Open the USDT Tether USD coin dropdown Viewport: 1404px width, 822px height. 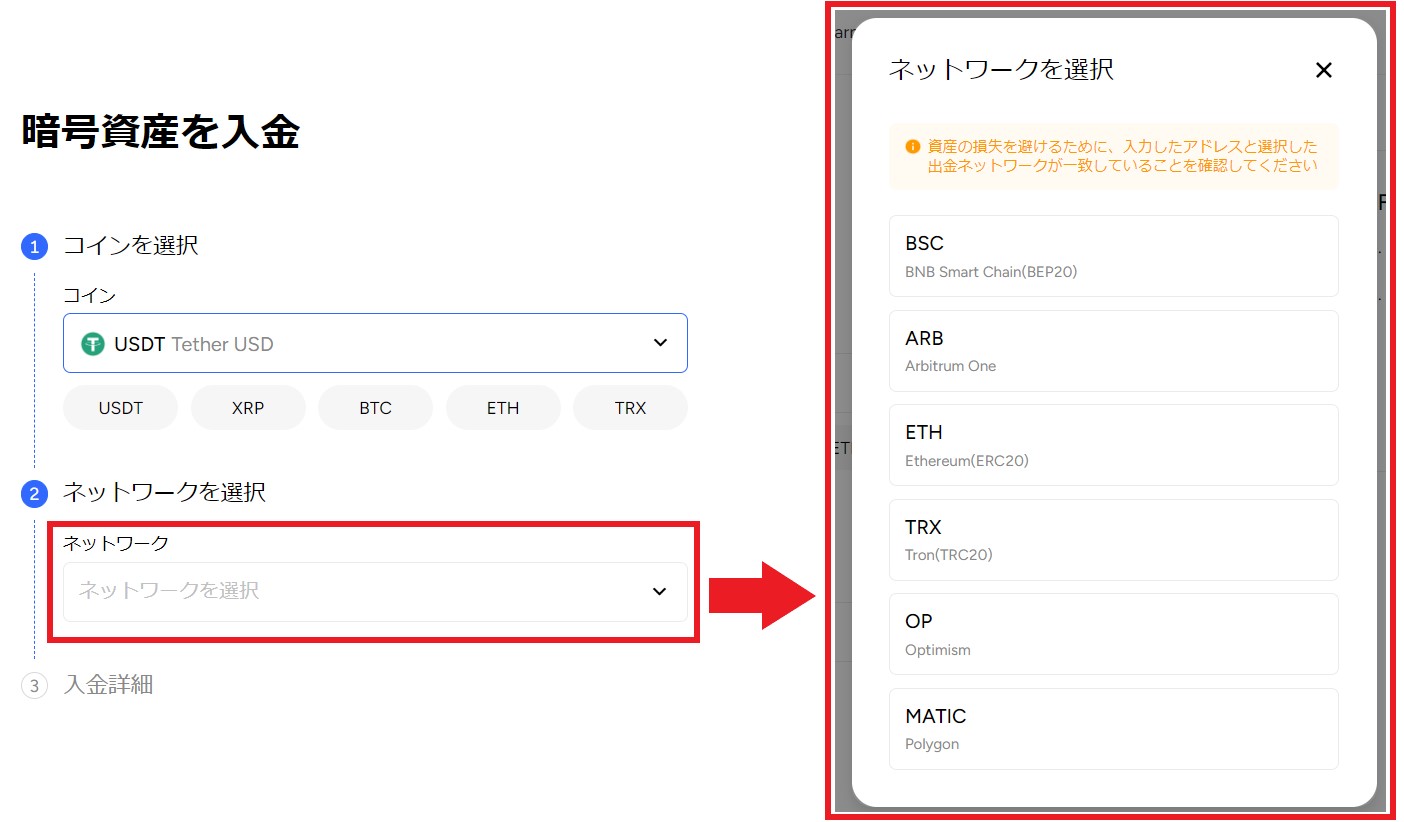pos(375,343)
